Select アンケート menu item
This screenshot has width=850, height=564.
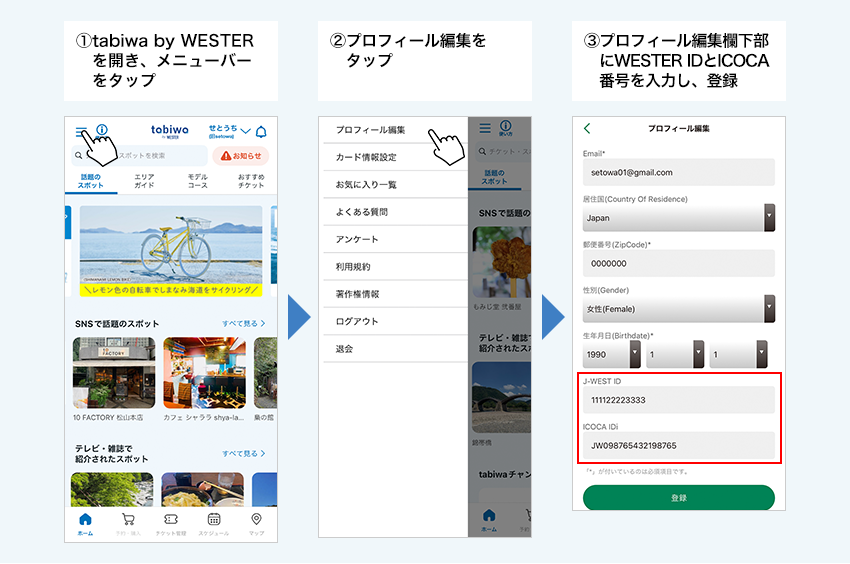pos(395,239)
